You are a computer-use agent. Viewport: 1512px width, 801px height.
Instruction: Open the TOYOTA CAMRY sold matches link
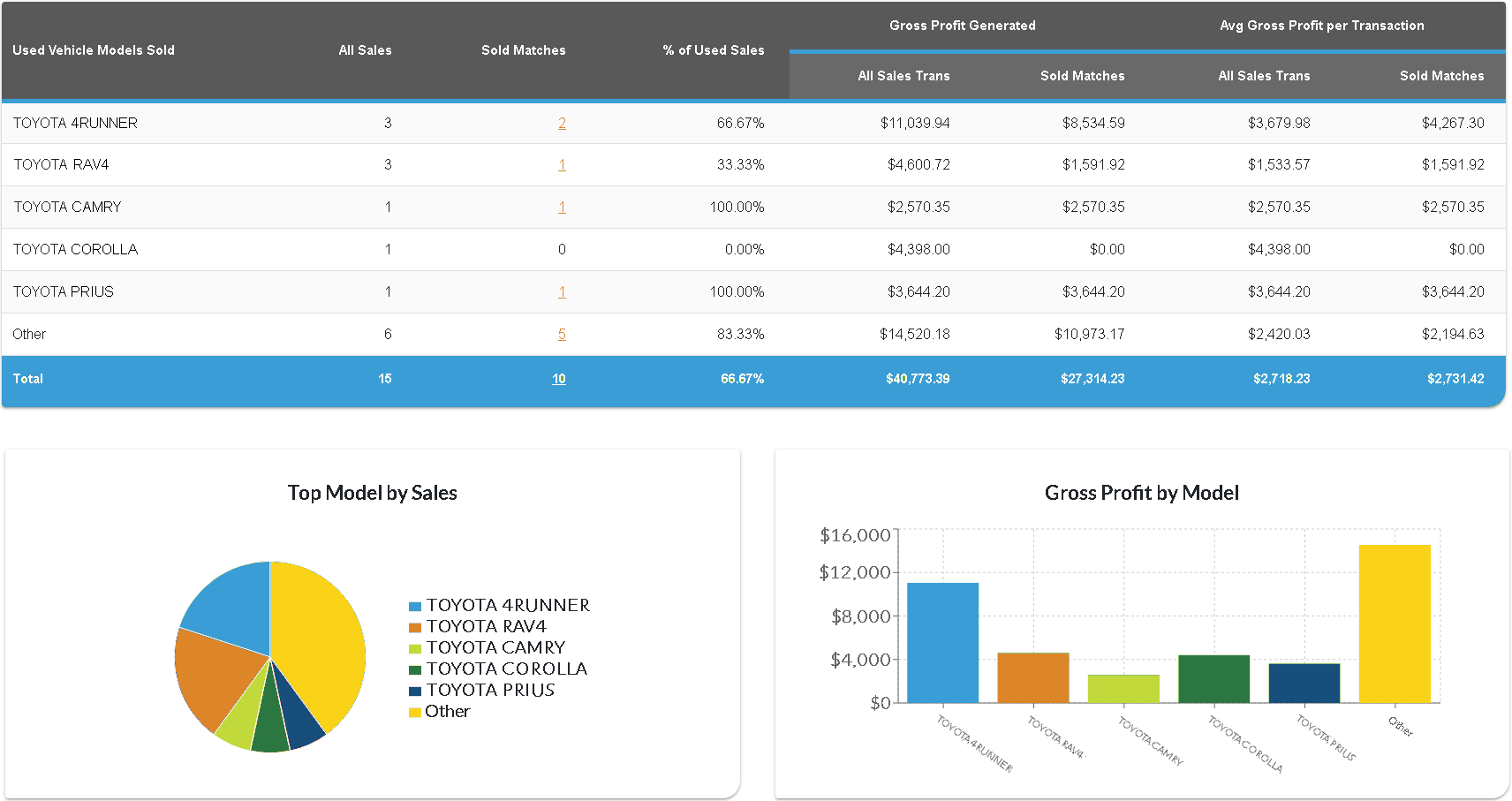562,208
